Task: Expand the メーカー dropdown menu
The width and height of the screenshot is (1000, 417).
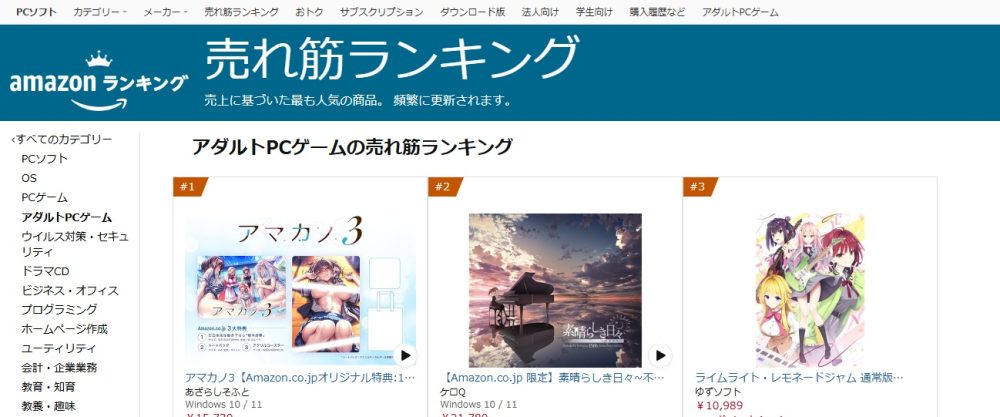Action: tap(166, 11)
